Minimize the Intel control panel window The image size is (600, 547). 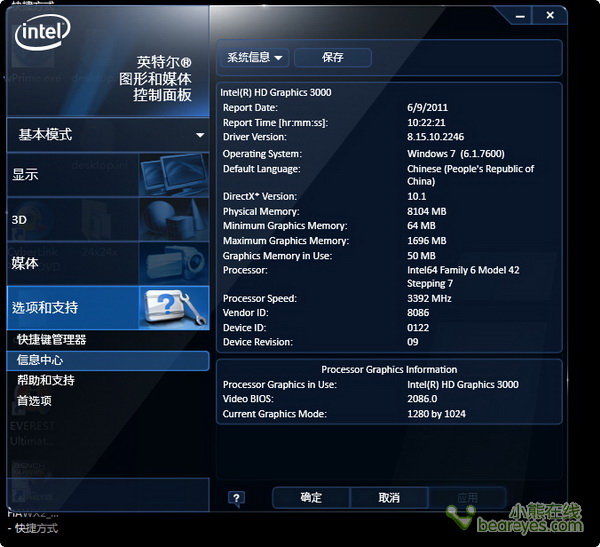tap(520, 16)
